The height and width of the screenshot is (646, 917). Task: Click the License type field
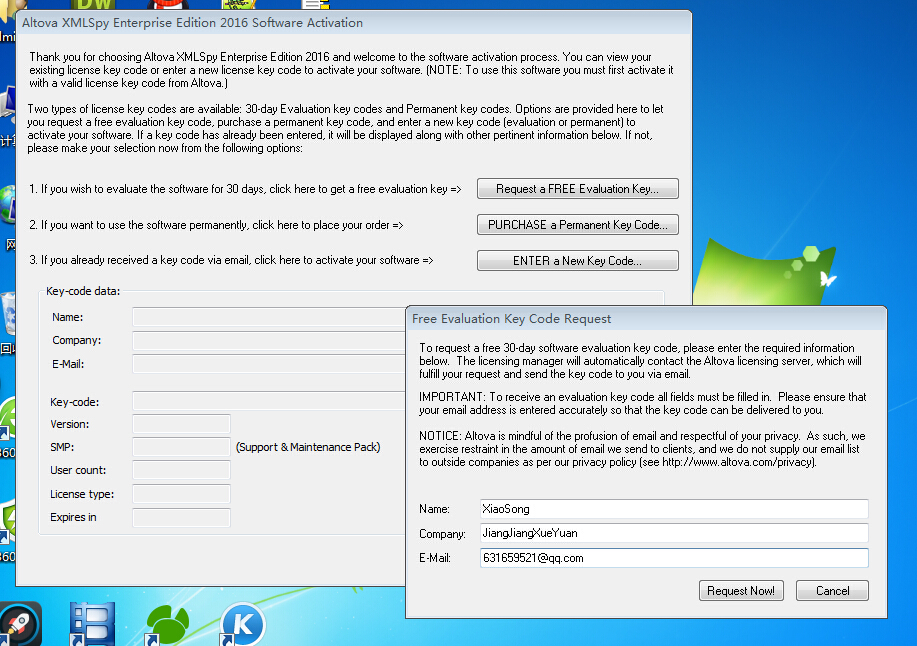pos(181,493)
